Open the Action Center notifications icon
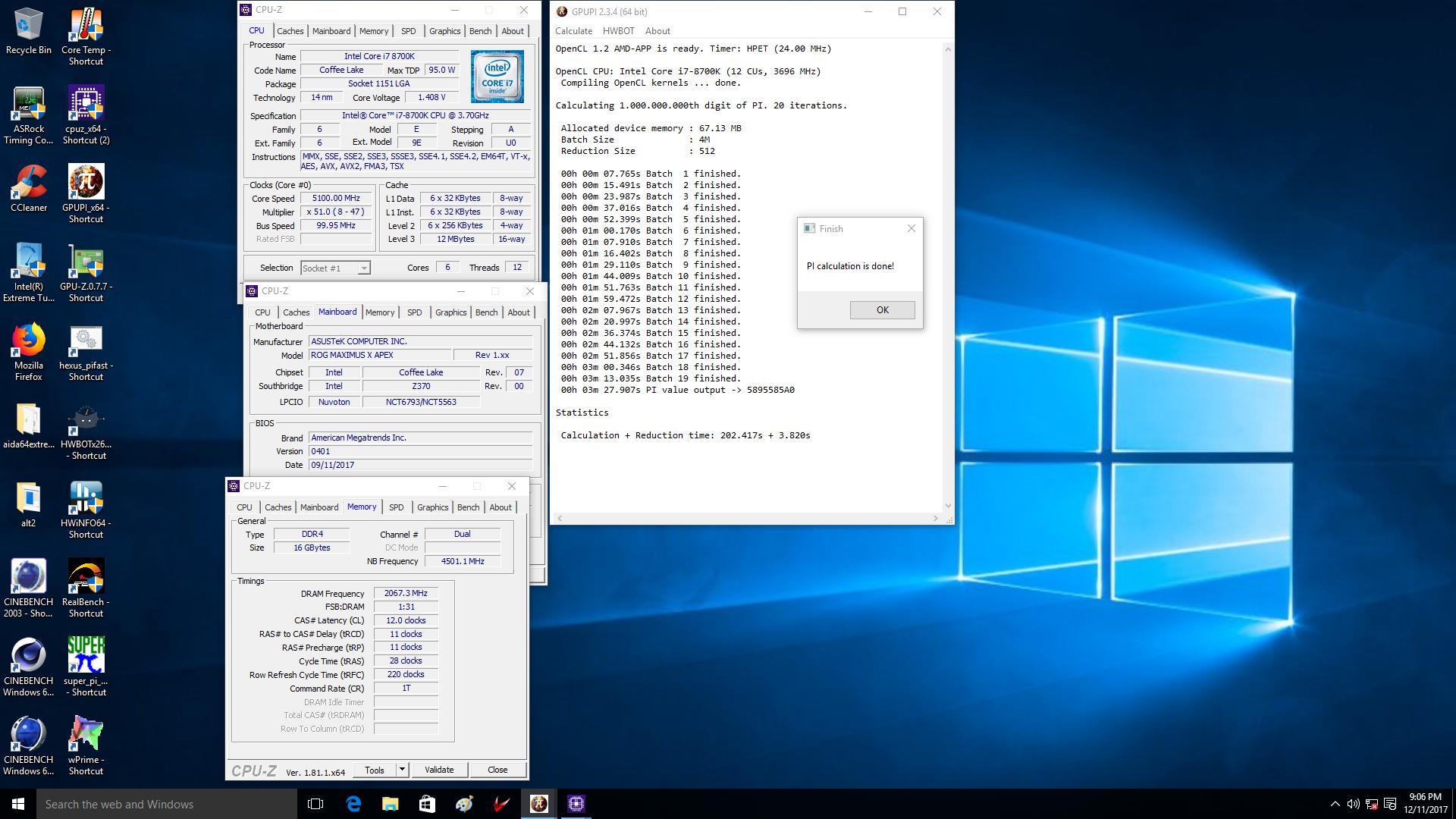 (x=1390, y=804)
